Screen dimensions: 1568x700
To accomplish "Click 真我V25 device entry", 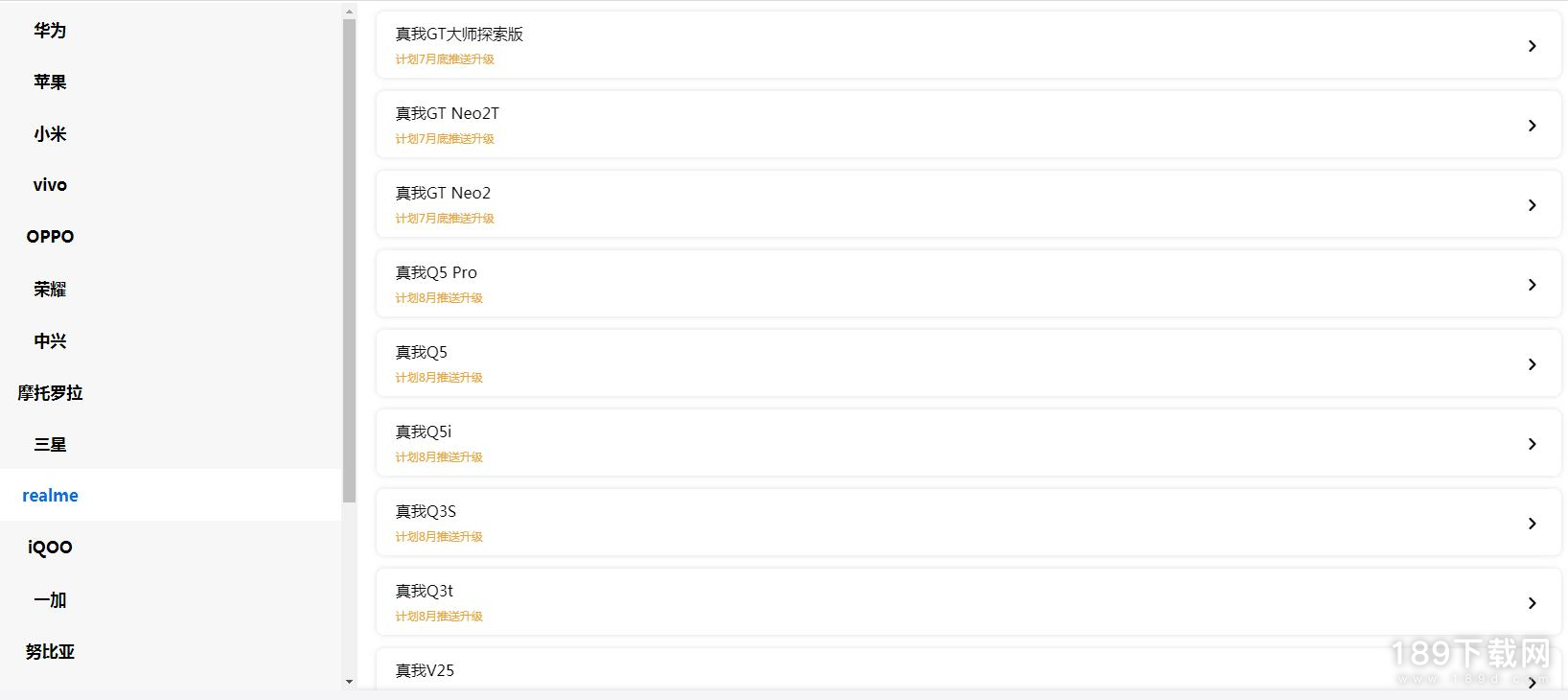I will click(425, 670).
